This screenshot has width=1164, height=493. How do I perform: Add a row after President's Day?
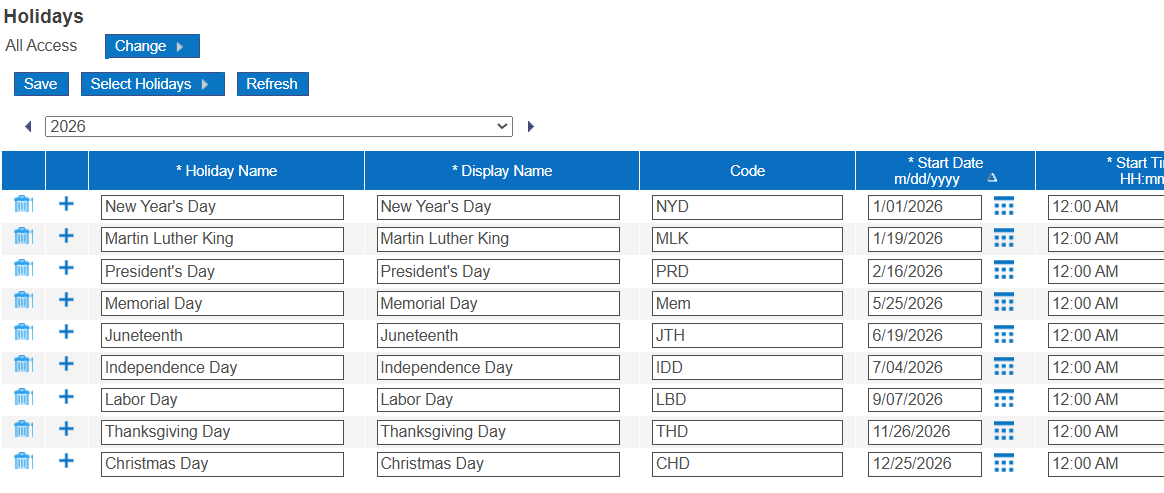pos(66,267)
